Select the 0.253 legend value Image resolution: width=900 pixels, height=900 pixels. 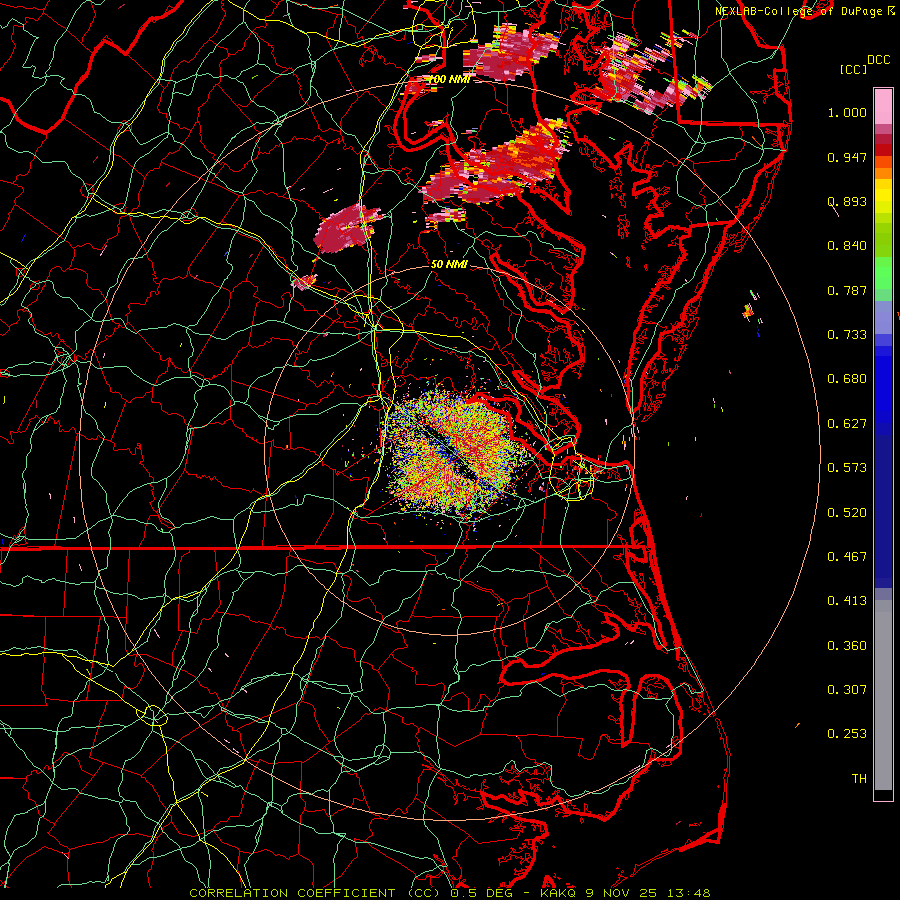pos(847,734)
